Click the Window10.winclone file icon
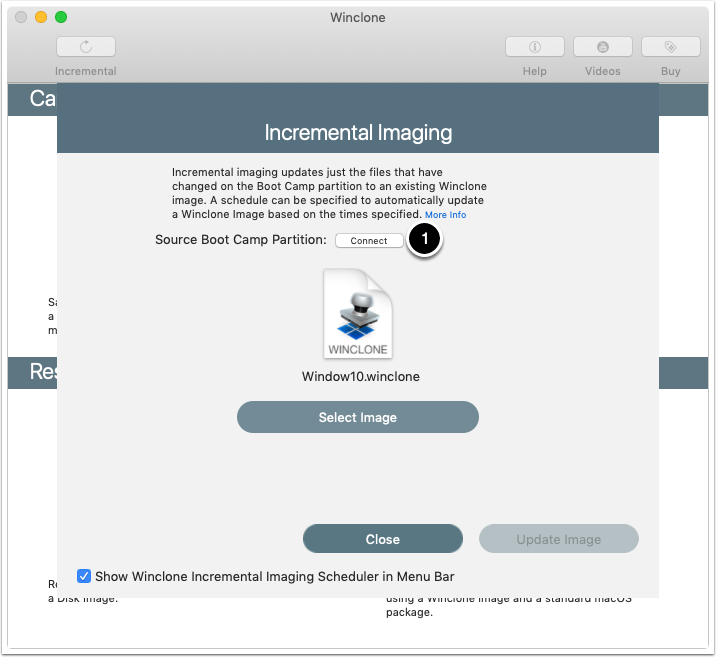This screenshot has height=657, width=716. pos(358,313)
